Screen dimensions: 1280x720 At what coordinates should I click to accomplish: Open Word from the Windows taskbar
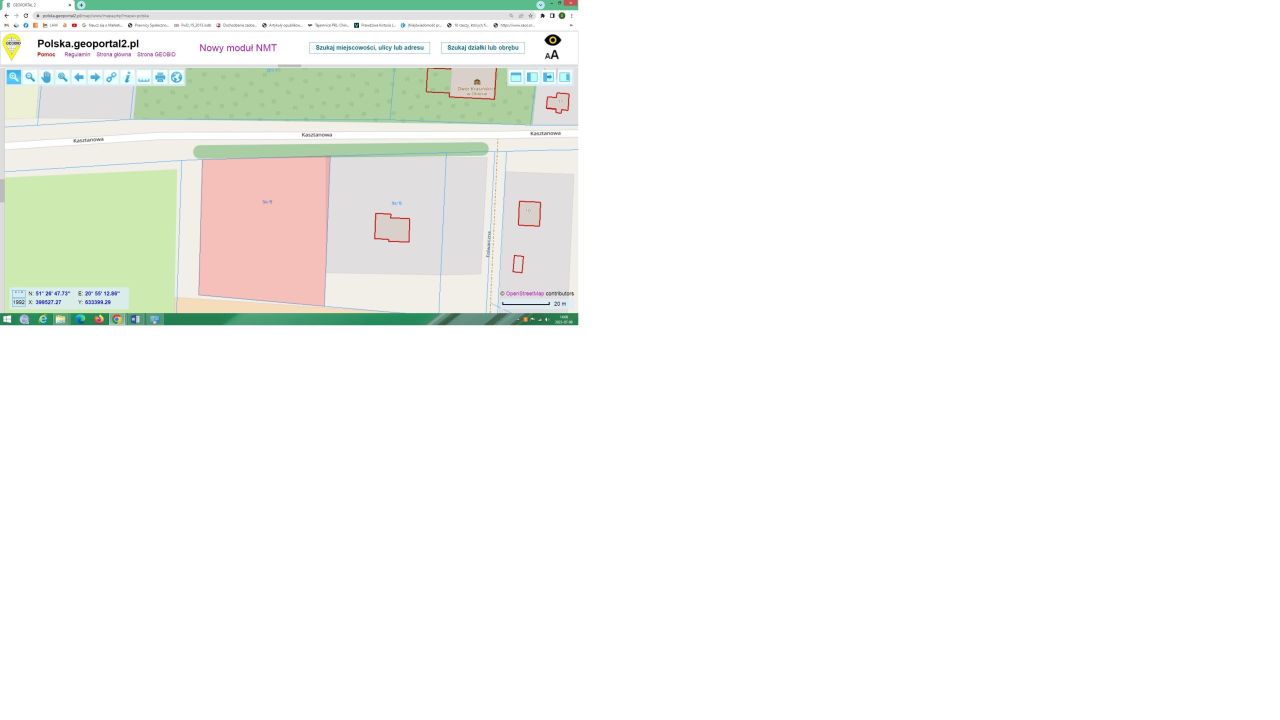[x=135, y=320]
